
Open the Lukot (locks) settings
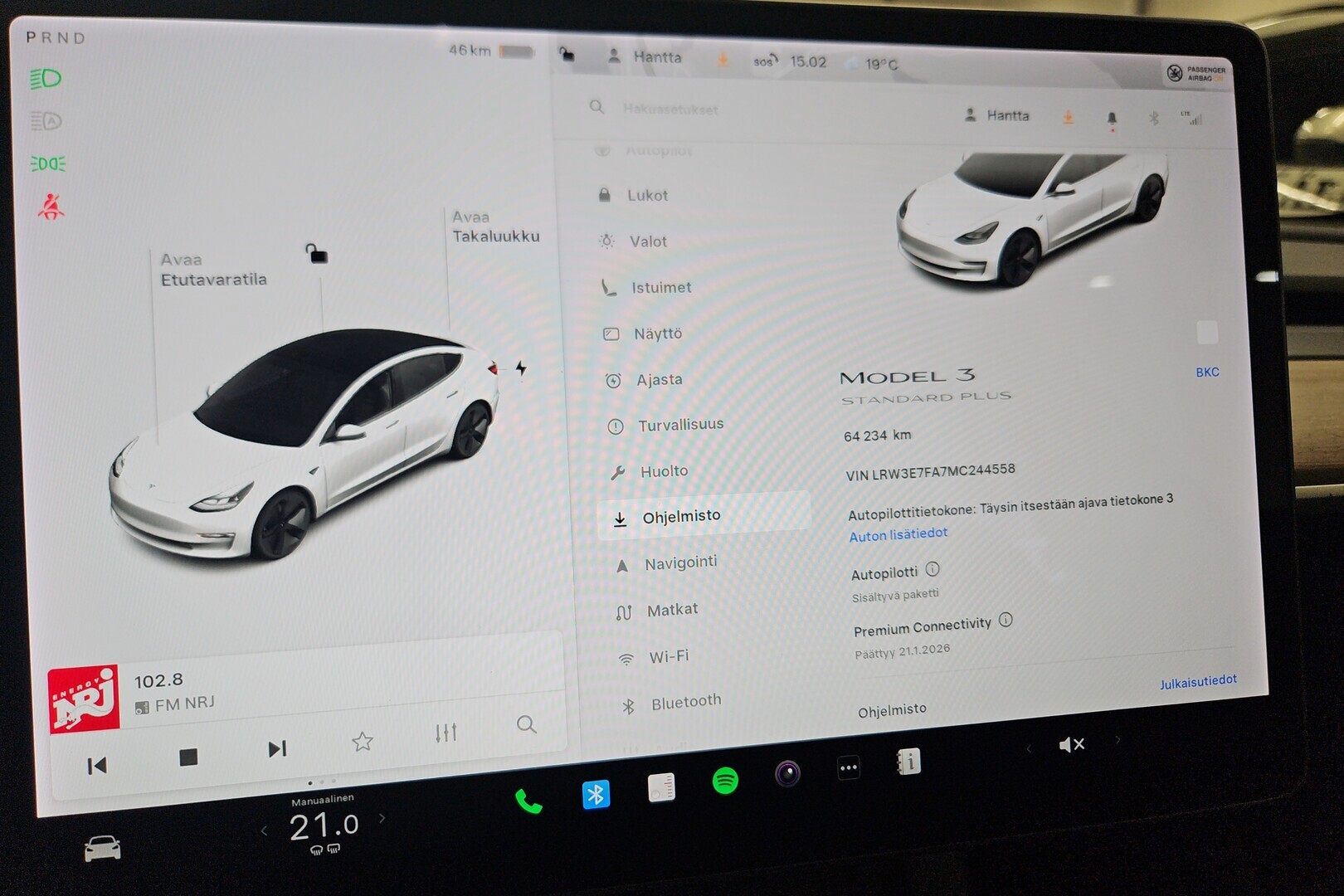[646, 195]
